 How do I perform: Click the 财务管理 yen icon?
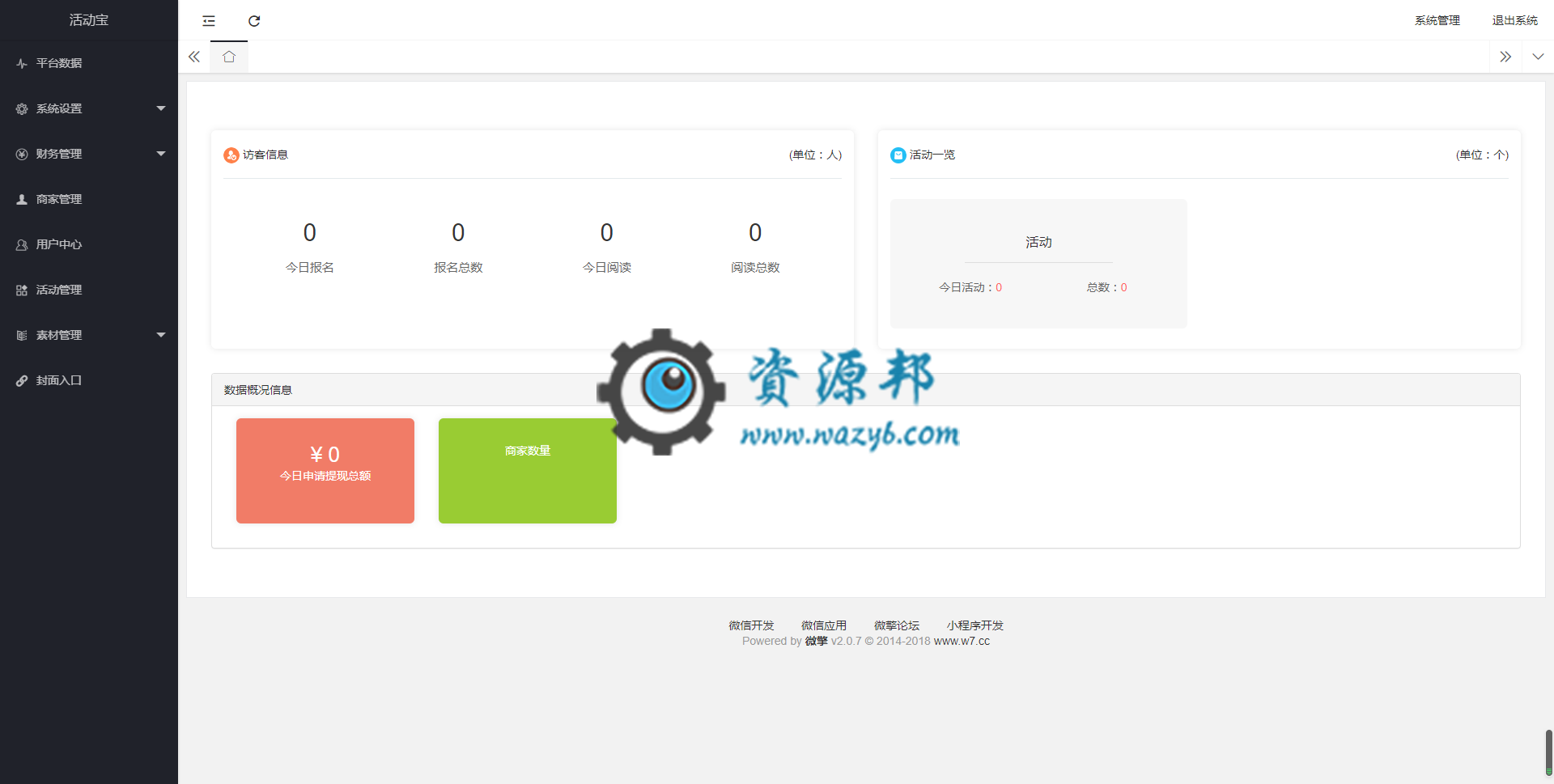(x=22, y=154)
